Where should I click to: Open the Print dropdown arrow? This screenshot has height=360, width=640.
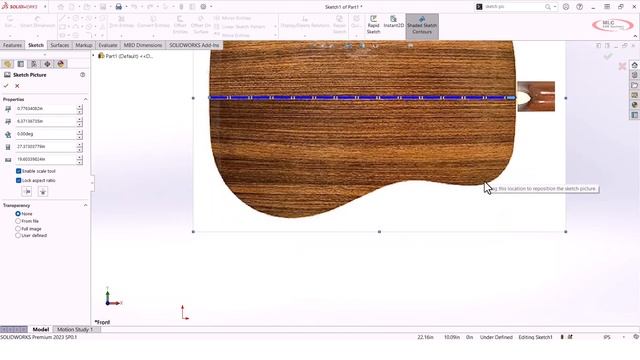click(x=126, y=7)
